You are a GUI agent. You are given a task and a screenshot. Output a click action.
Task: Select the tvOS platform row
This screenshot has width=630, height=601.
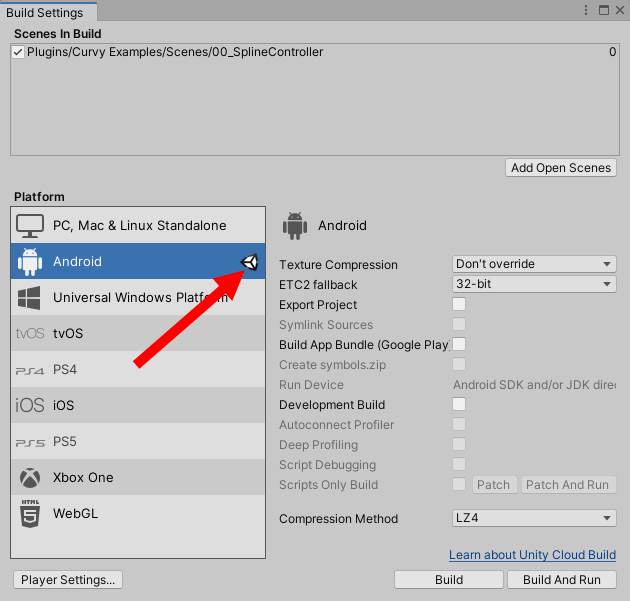pos(138,333)
